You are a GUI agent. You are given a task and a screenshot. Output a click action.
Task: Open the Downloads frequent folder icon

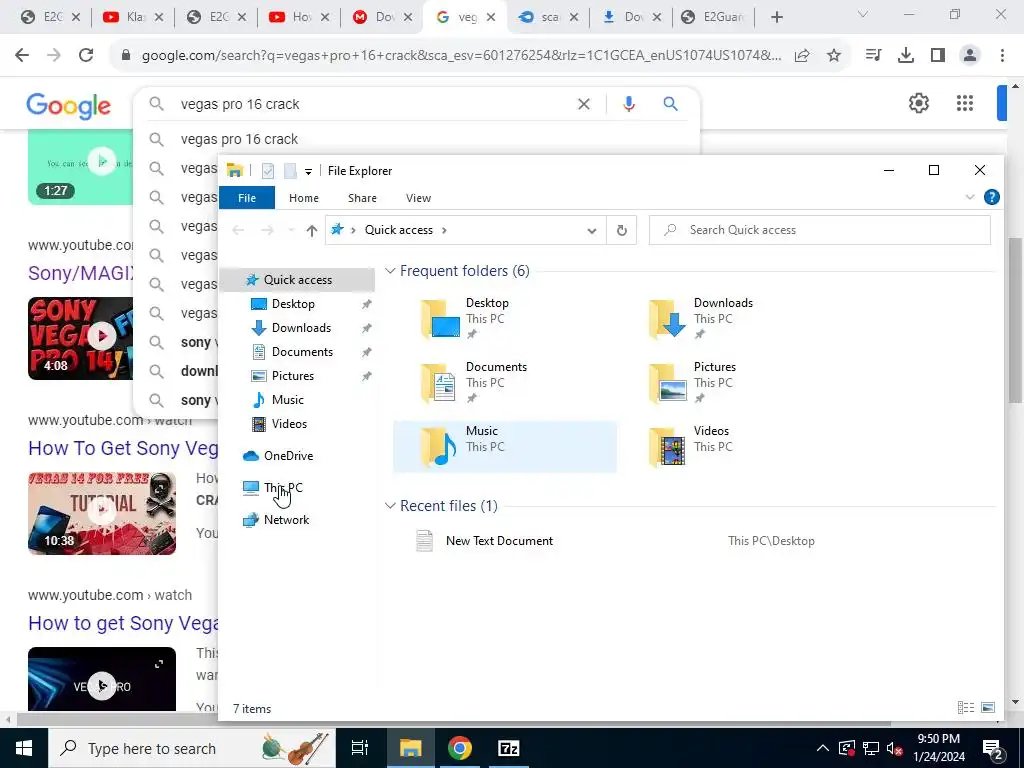[x=668, y=319]
